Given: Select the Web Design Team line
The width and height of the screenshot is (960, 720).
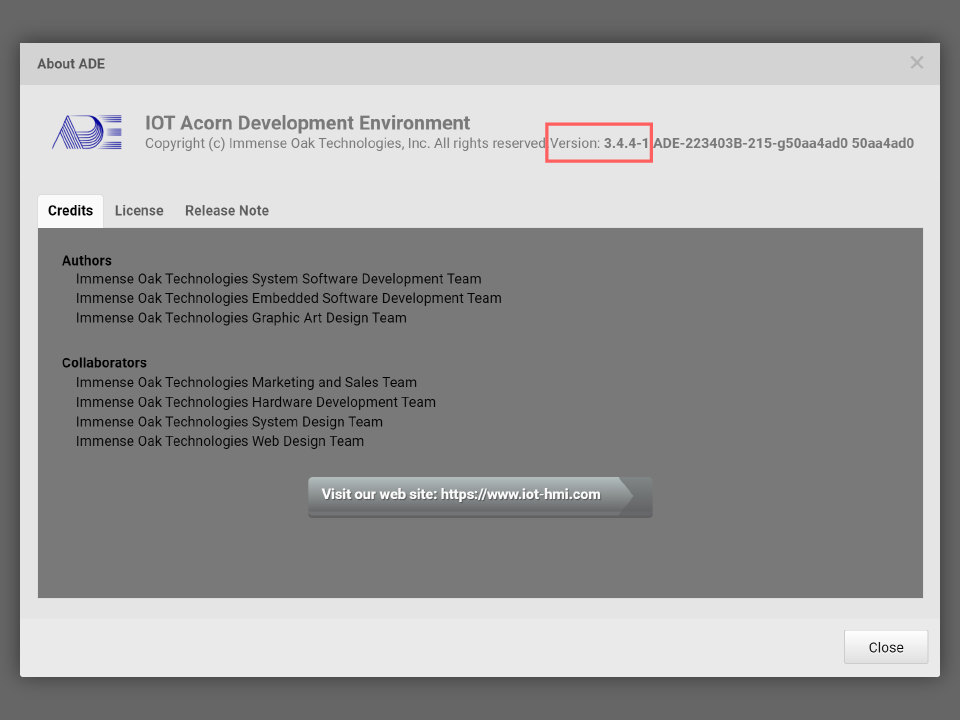Looking at the screenshot, I should point(219,441).
